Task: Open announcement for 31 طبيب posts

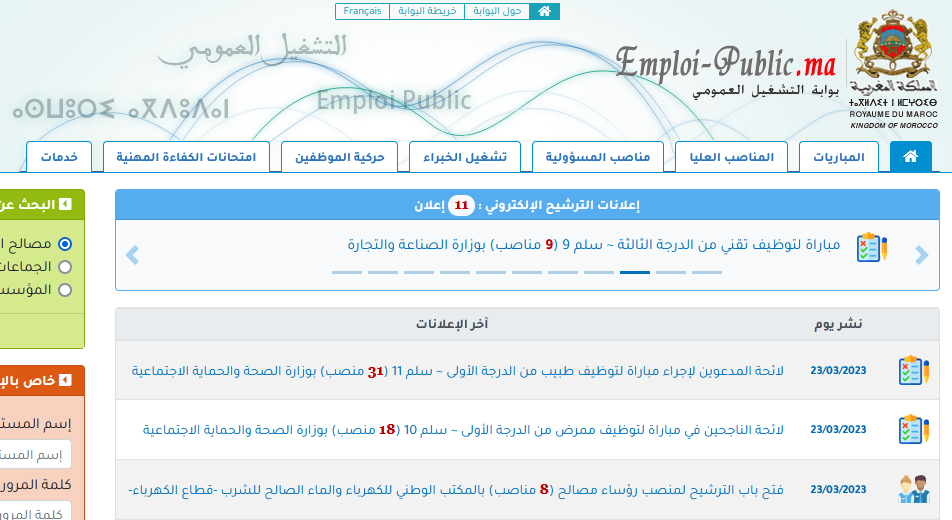Action: tap(458, 371)
